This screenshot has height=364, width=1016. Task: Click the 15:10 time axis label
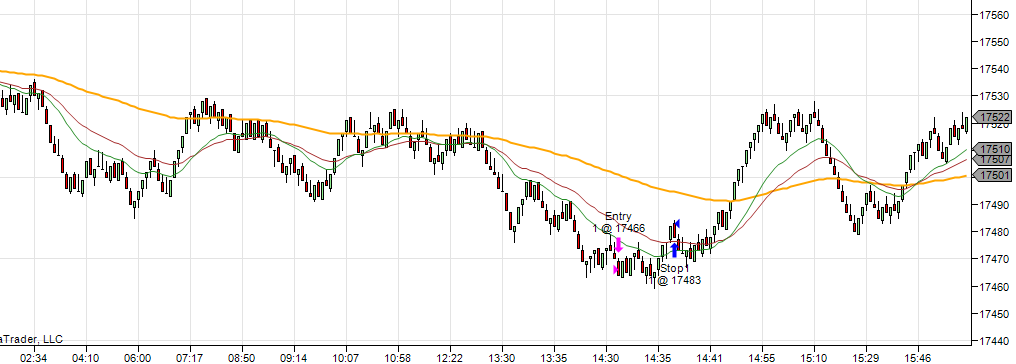[814, 358]
